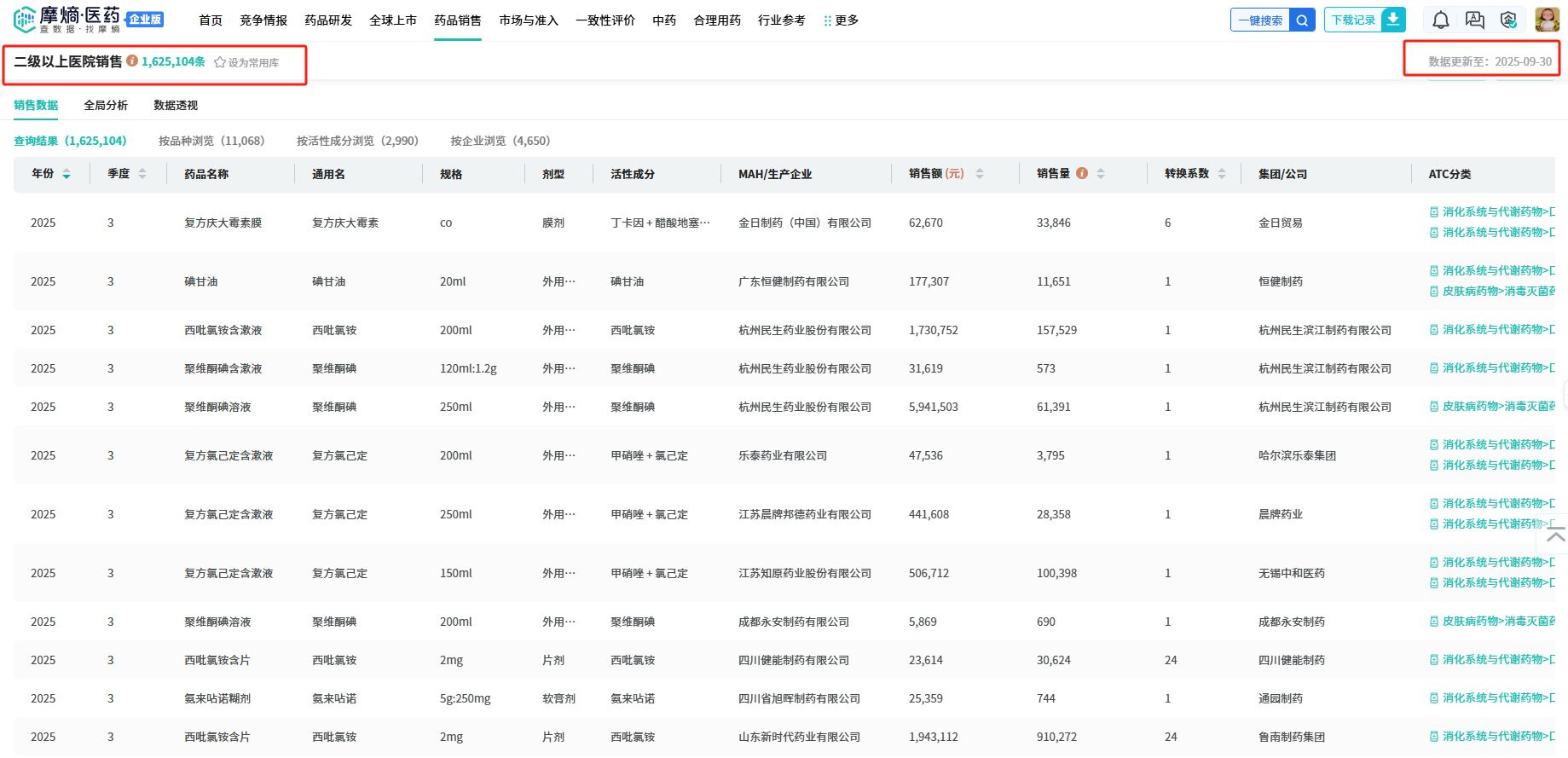Click the download records arrow icon

[1393, 20]
